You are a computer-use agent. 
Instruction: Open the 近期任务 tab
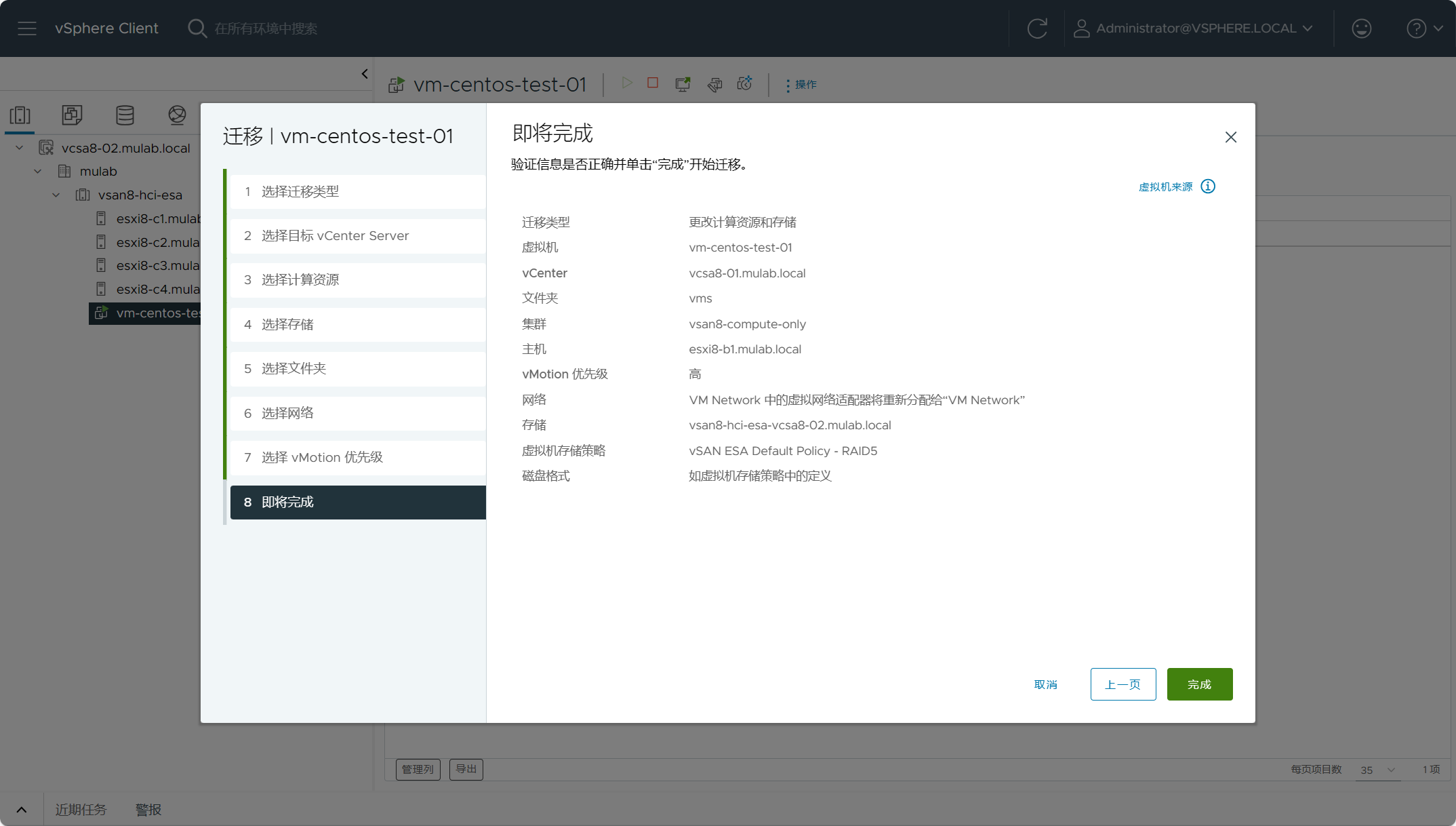[81, 810]
